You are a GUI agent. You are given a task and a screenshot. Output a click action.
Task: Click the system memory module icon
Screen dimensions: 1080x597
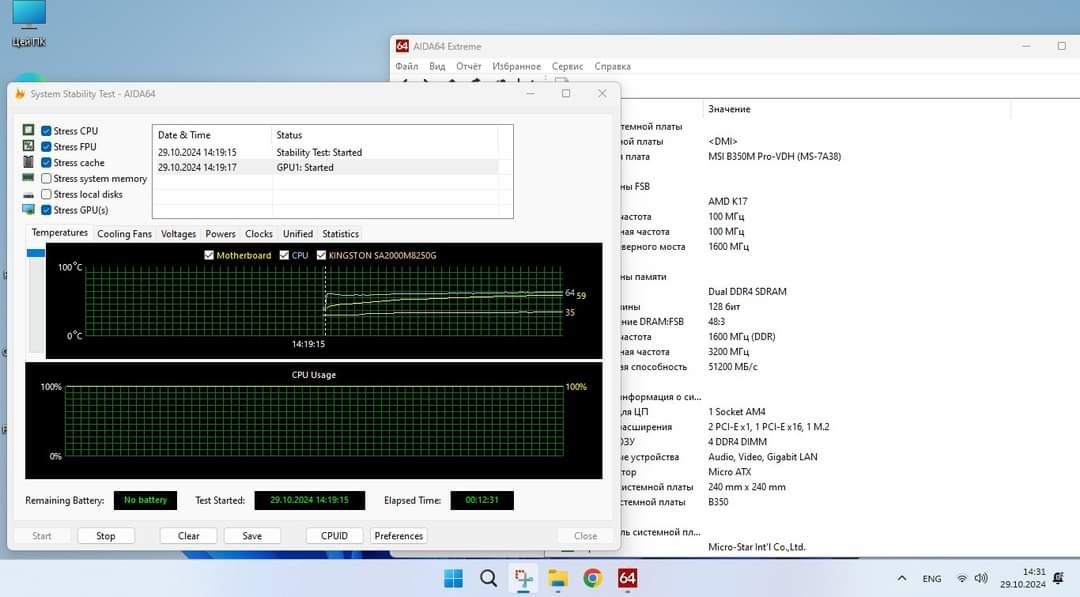click(28, 178)
